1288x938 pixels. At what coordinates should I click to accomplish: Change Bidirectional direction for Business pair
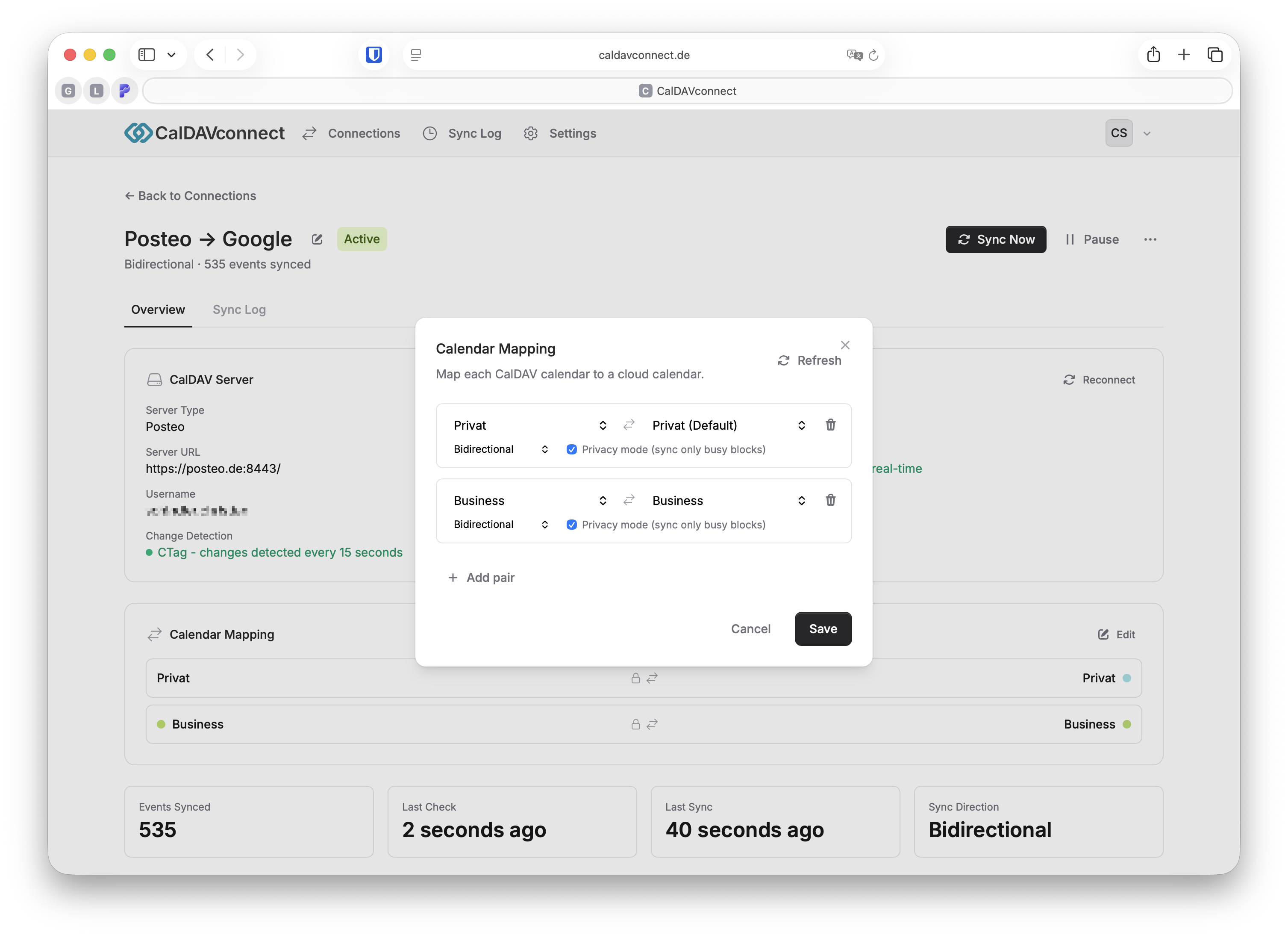point(500,525)
